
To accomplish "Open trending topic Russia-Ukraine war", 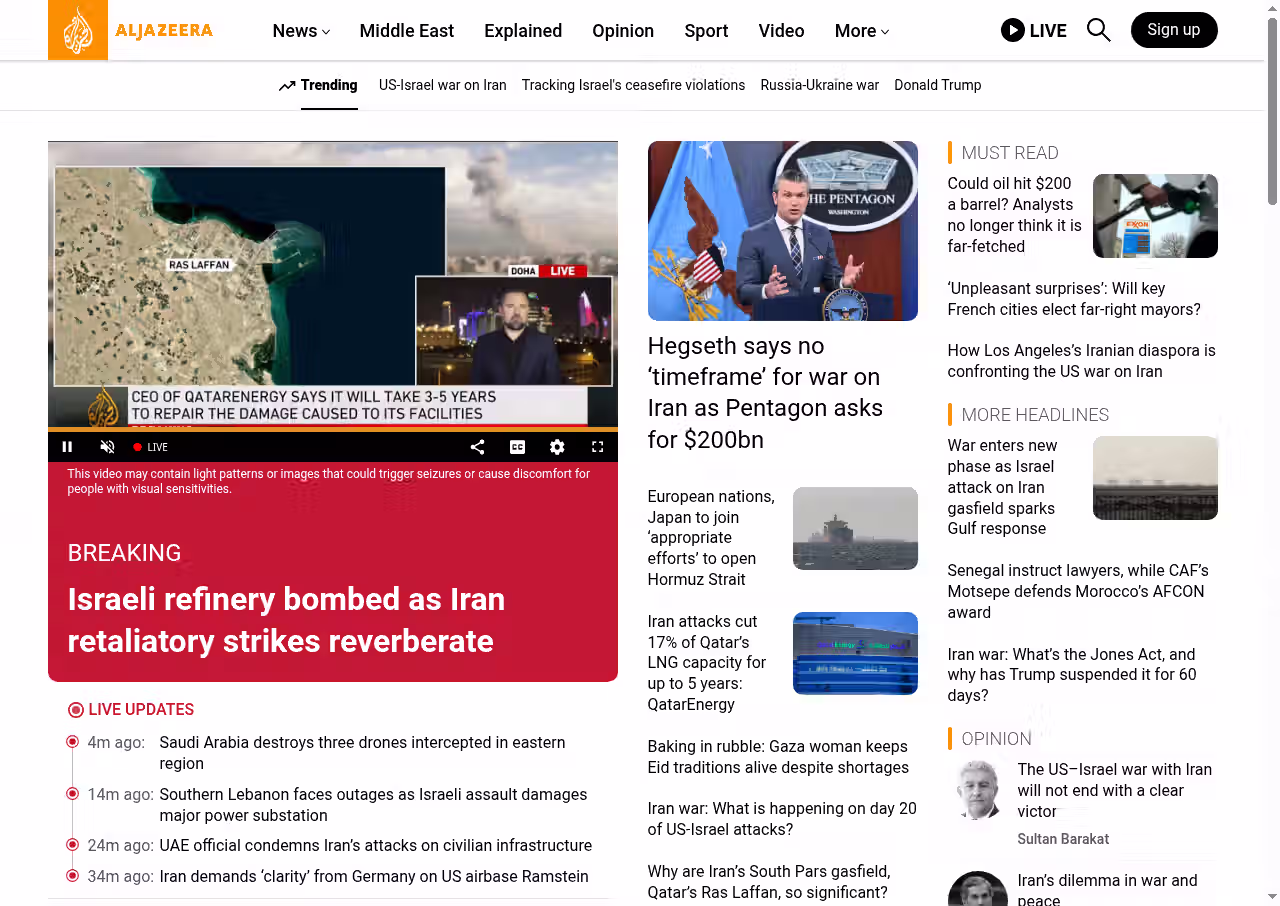I will [819, 85].
